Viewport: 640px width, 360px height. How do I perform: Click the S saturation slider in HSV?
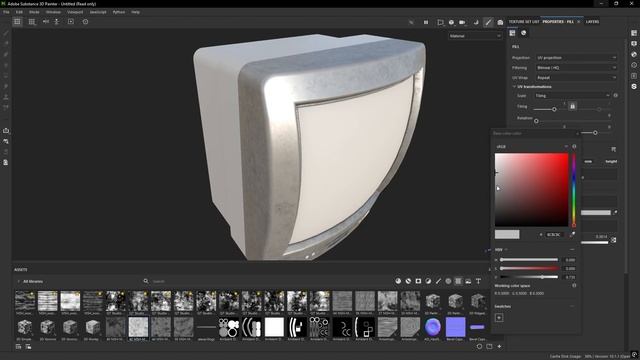coord(529,268)
